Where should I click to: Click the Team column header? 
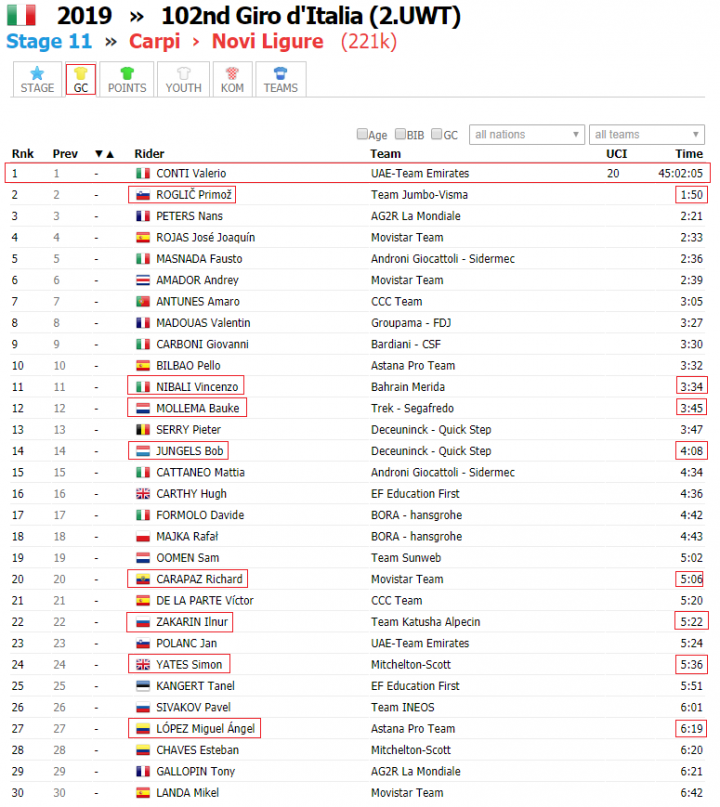pyautogui.click(x=385, y=154)
